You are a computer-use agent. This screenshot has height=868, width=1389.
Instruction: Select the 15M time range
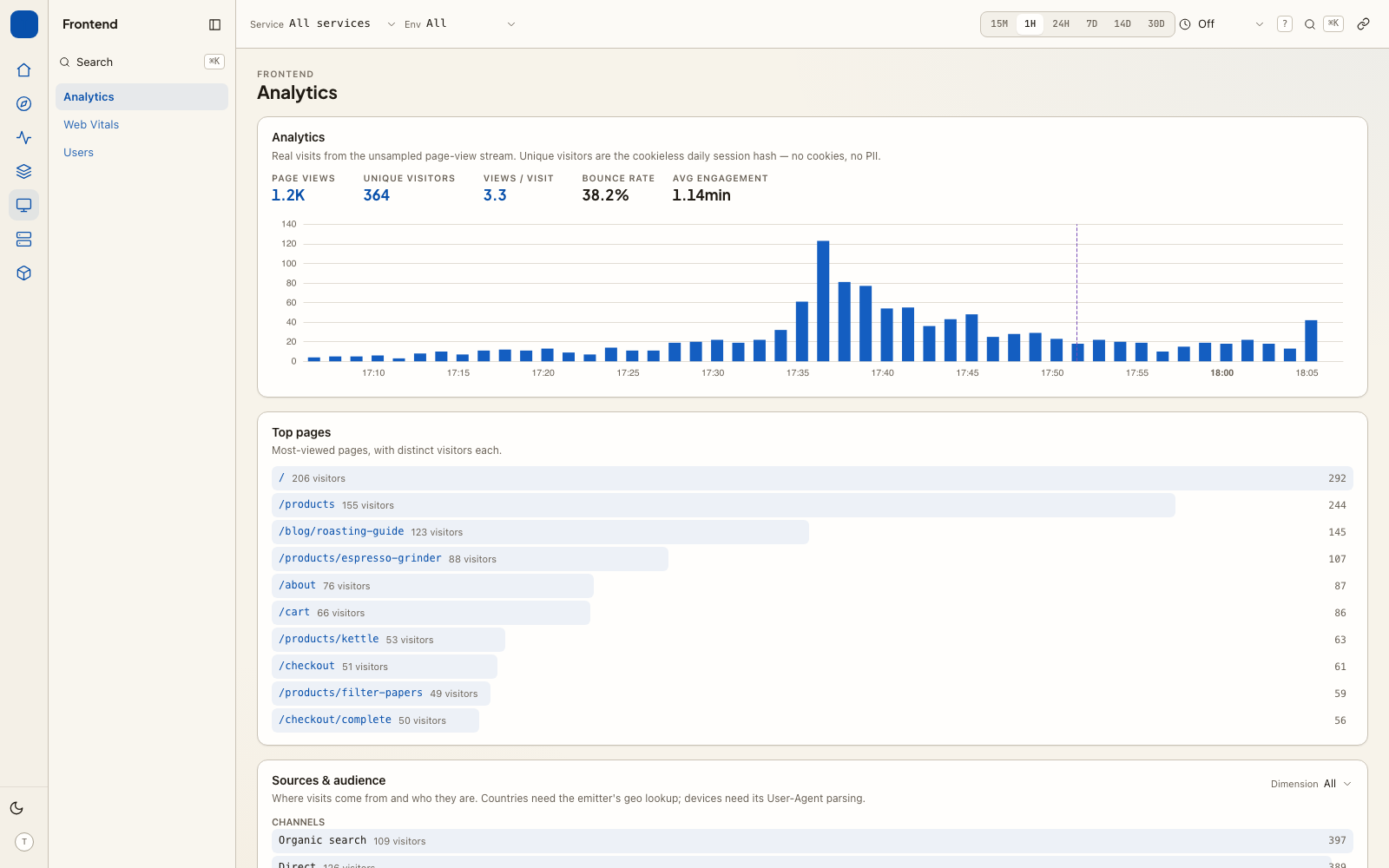coord(999,24)
